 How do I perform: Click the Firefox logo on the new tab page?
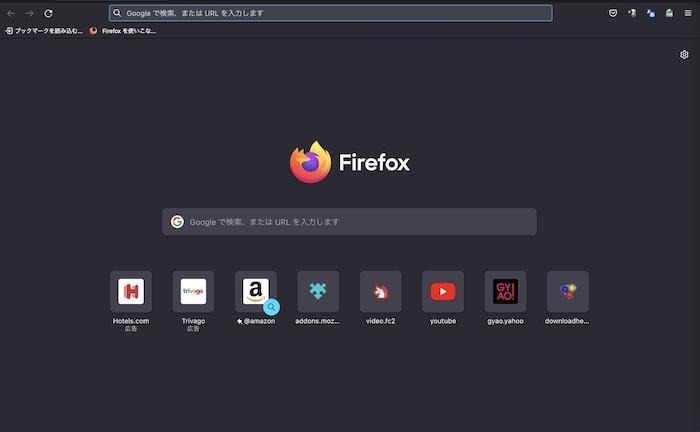[310, 162]
